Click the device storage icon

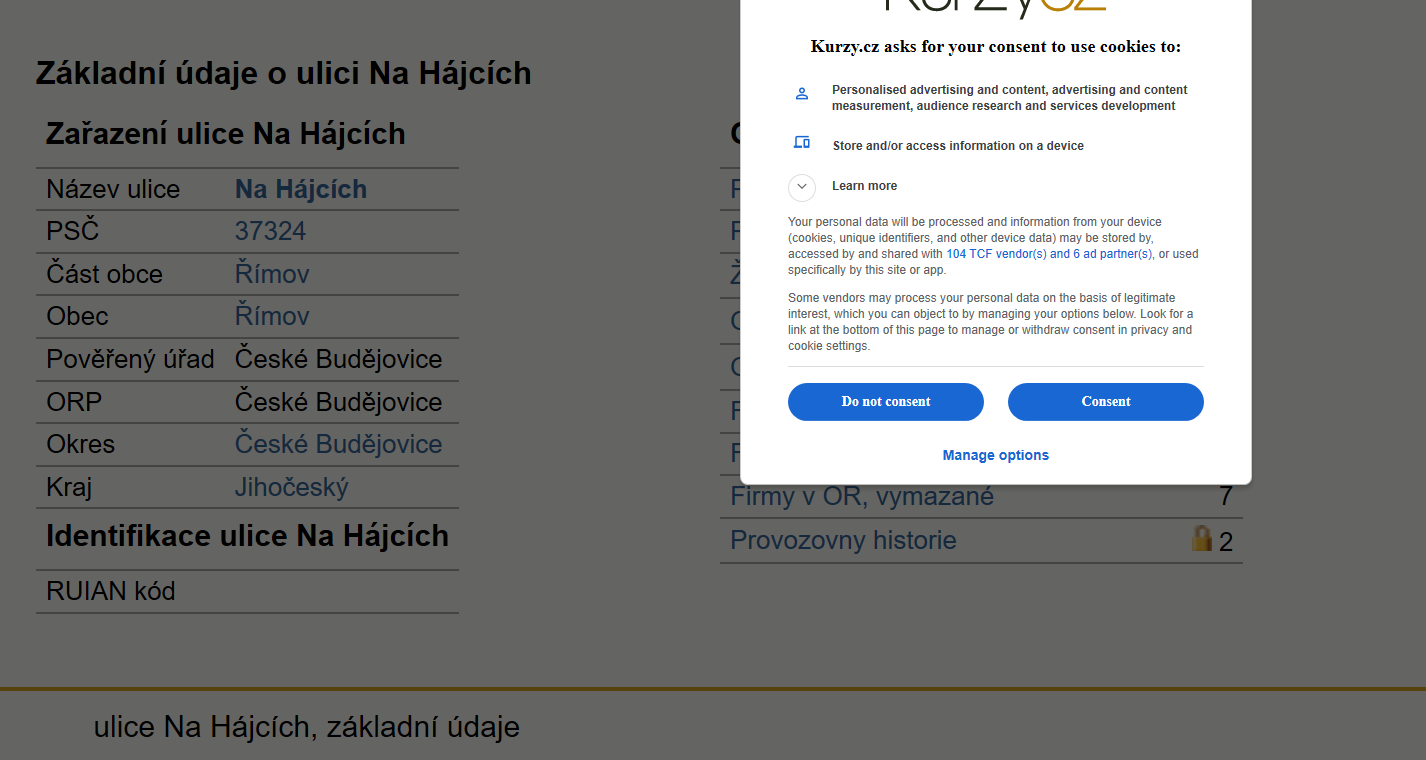click(802, 142)
